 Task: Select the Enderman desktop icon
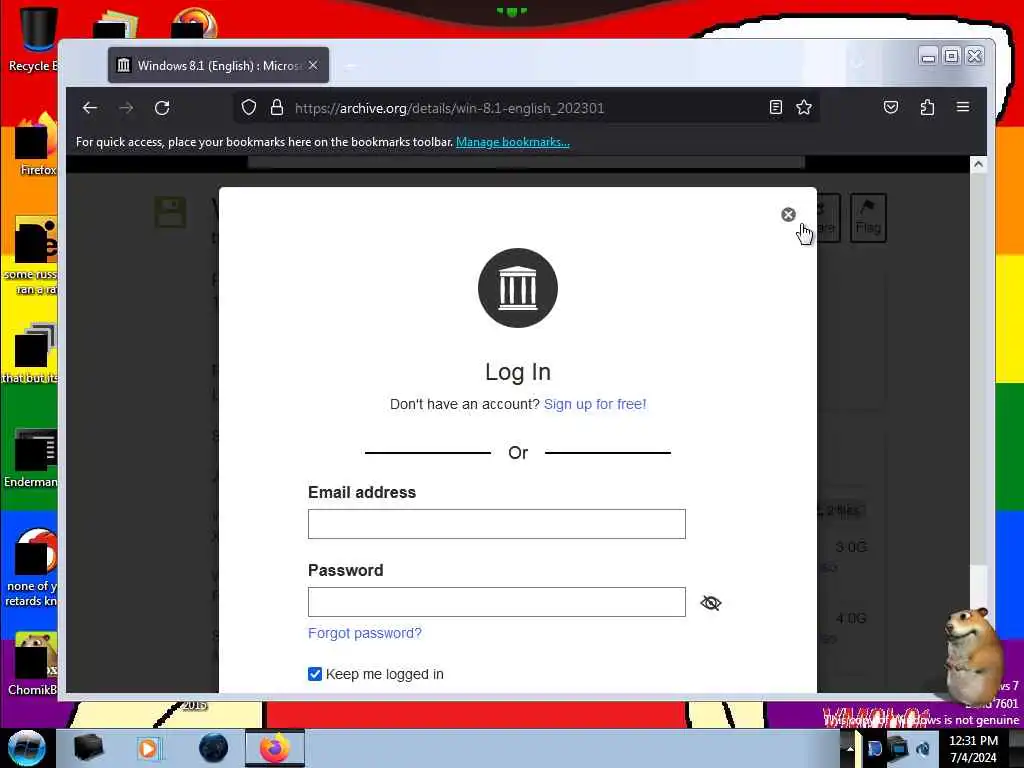(31, 458)
